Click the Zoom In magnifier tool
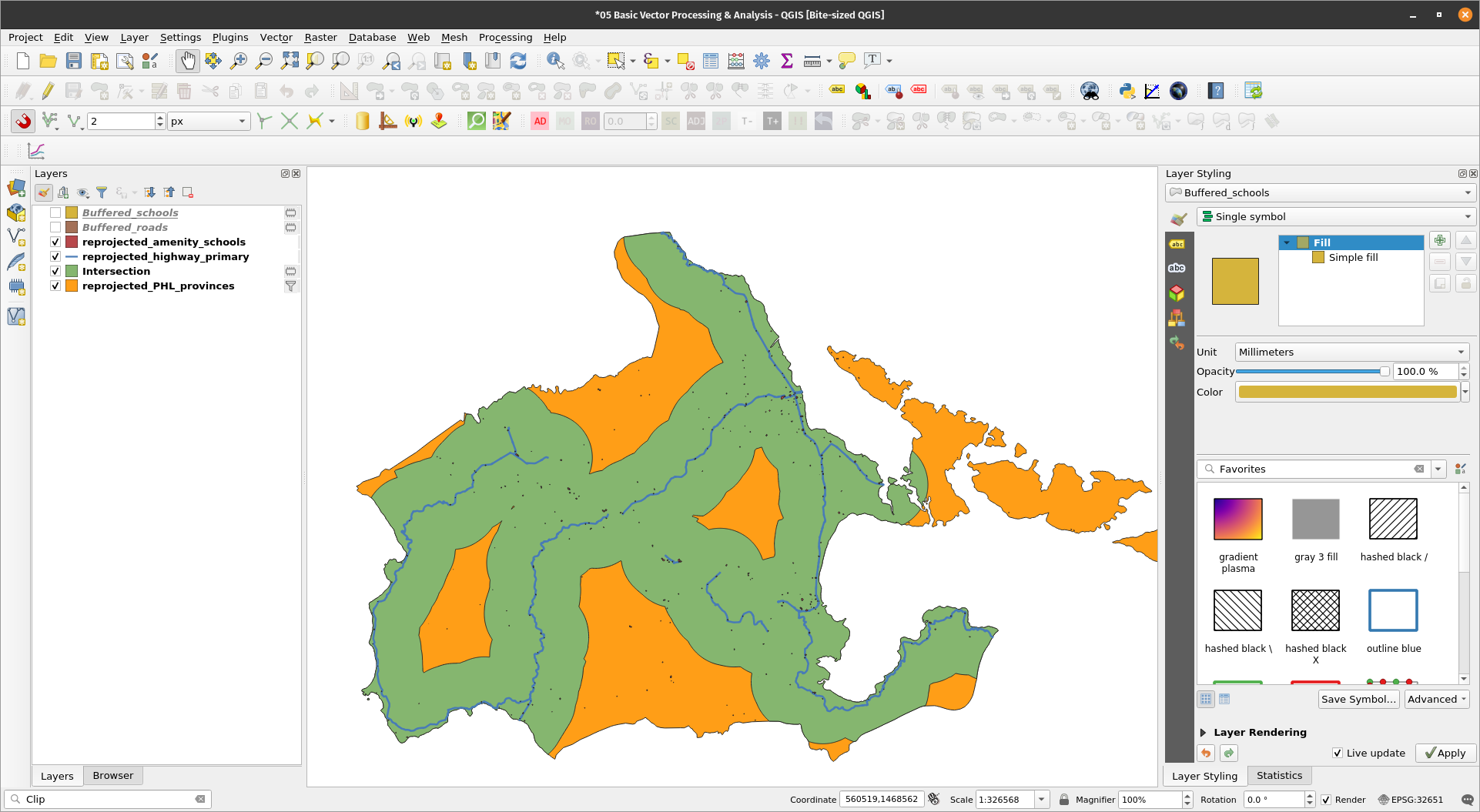The height and width of the screenshot is (812, 1480). [239, 61]
